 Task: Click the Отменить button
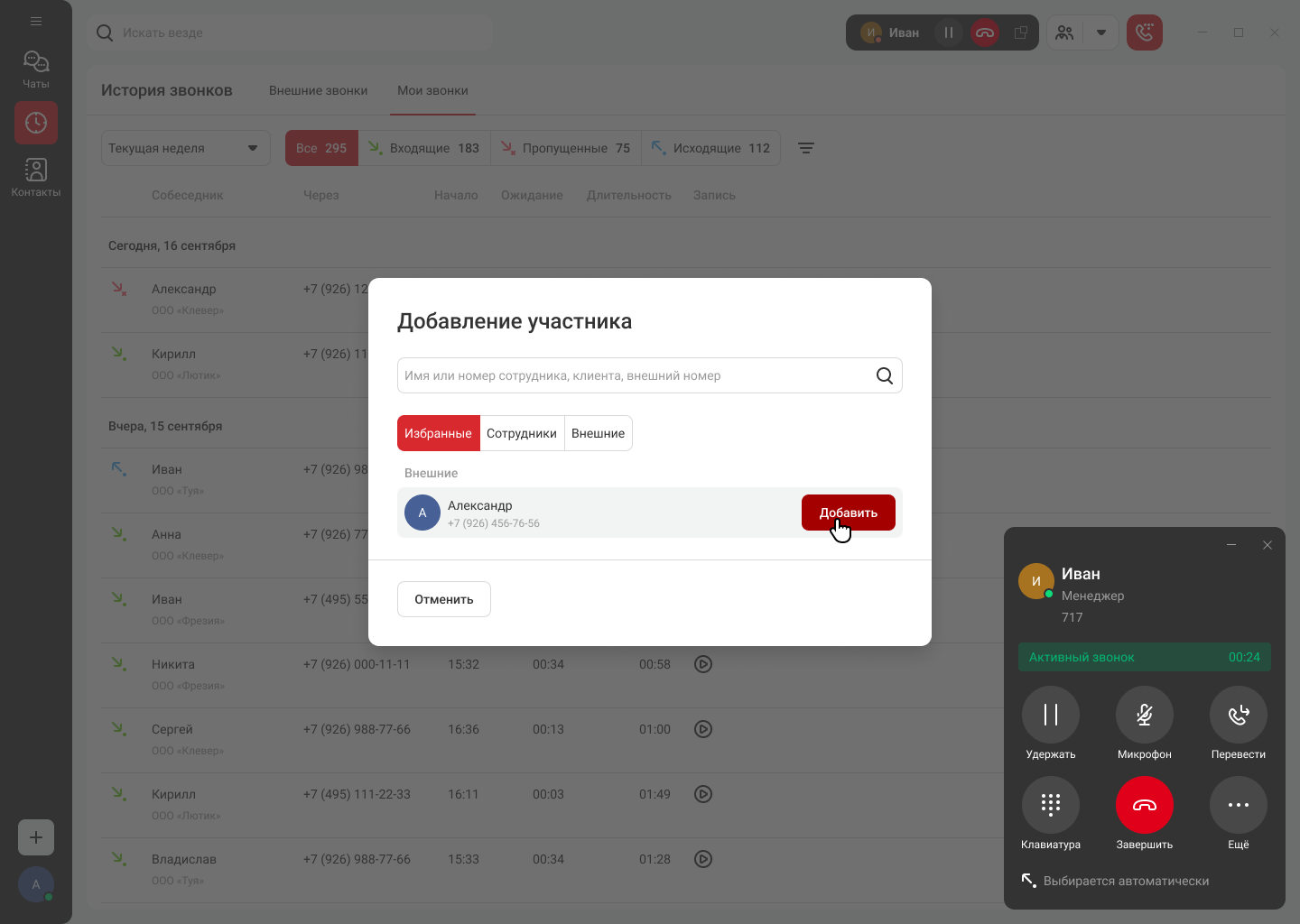(x=443, y=599)
